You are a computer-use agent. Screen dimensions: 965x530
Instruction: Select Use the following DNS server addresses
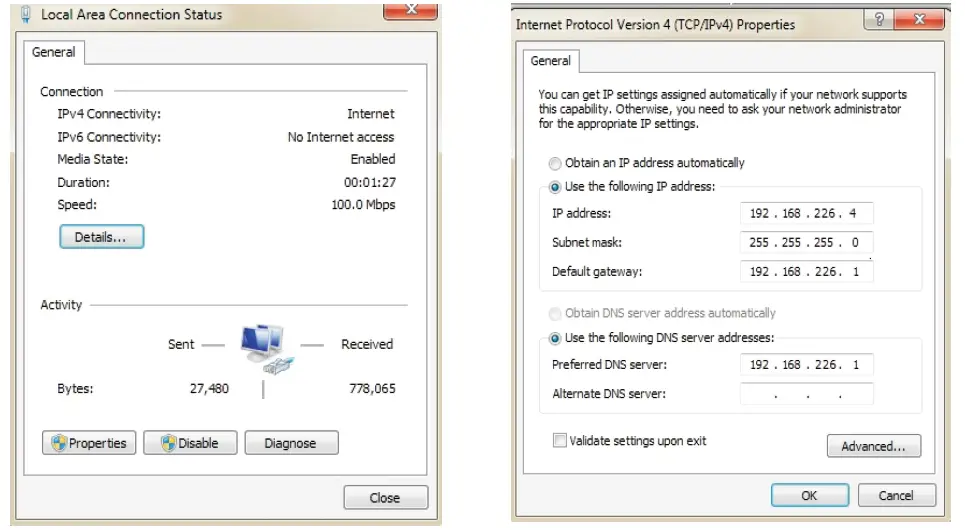(x=555, y=338)
